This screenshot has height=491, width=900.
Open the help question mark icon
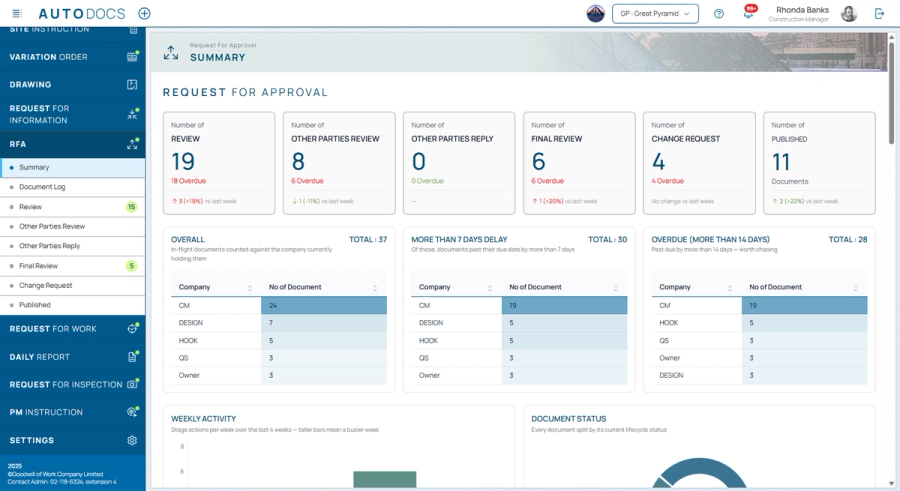coord(719,14)
